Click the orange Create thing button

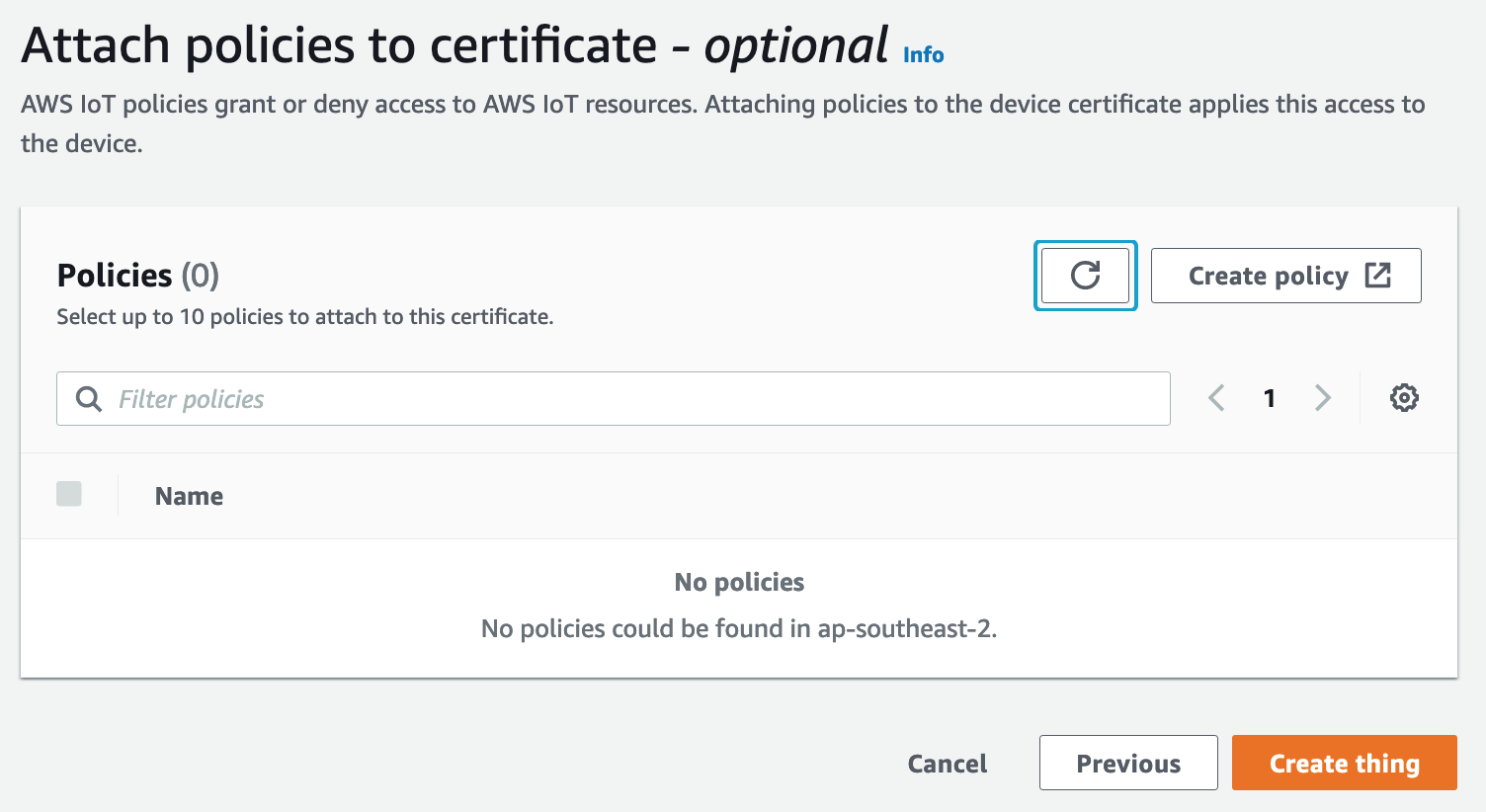point(1344,763)
